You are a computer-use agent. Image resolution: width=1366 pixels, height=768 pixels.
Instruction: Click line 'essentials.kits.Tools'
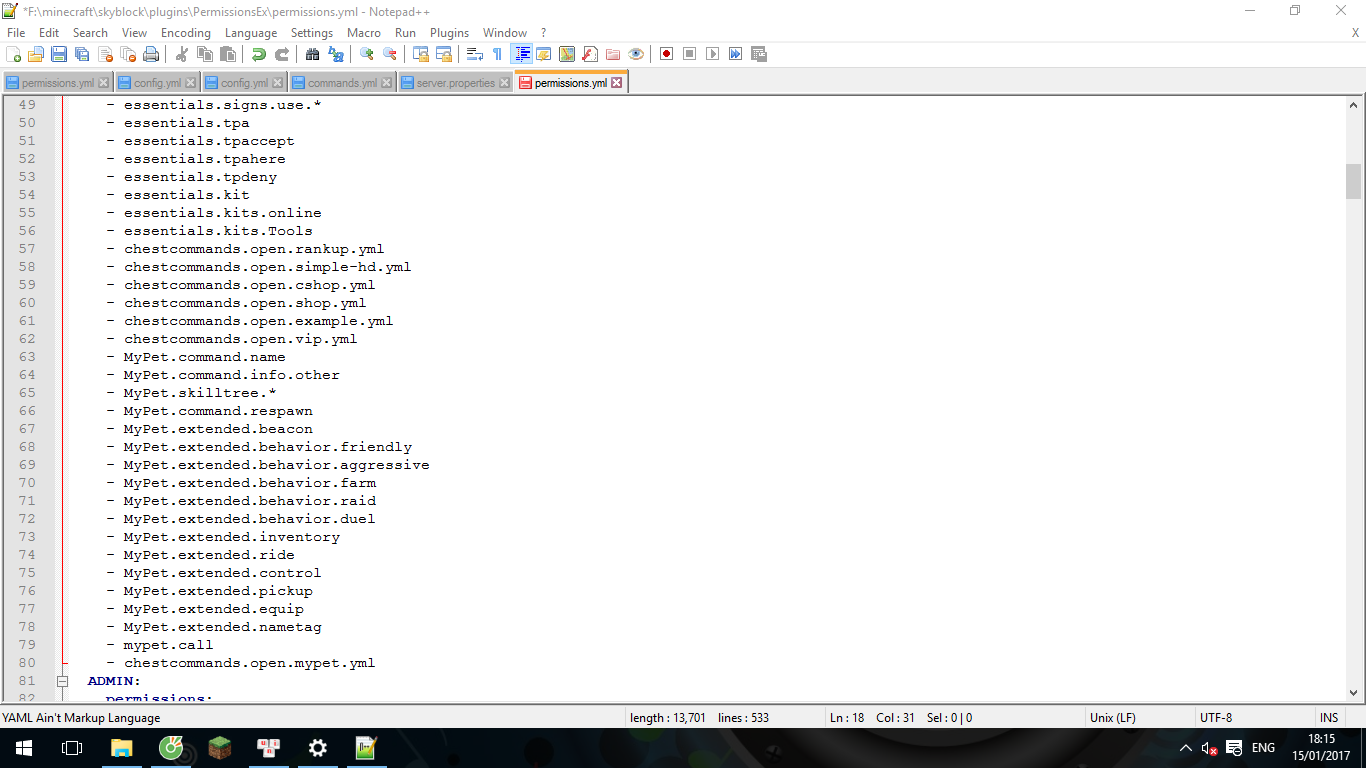[218, 231]
